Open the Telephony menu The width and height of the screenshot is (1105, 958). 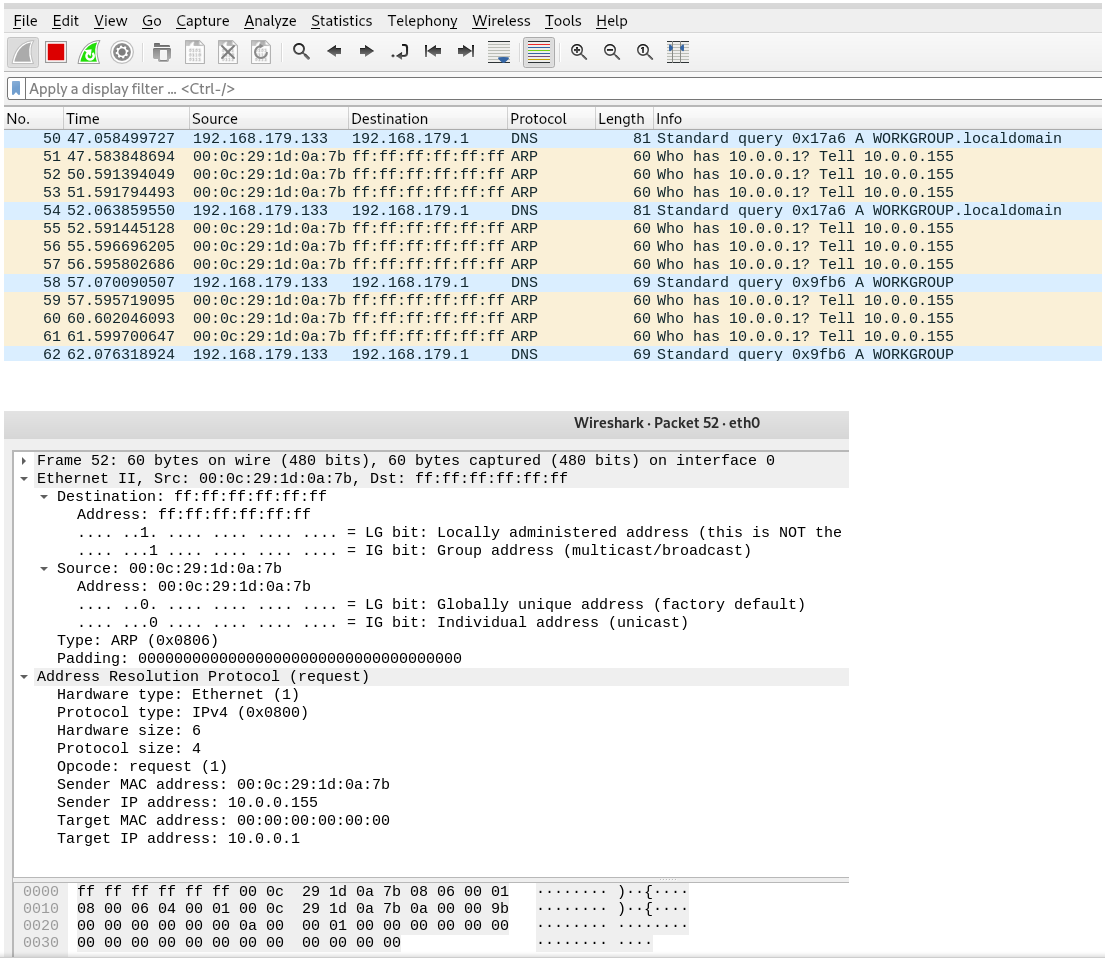tap(422, 20)
